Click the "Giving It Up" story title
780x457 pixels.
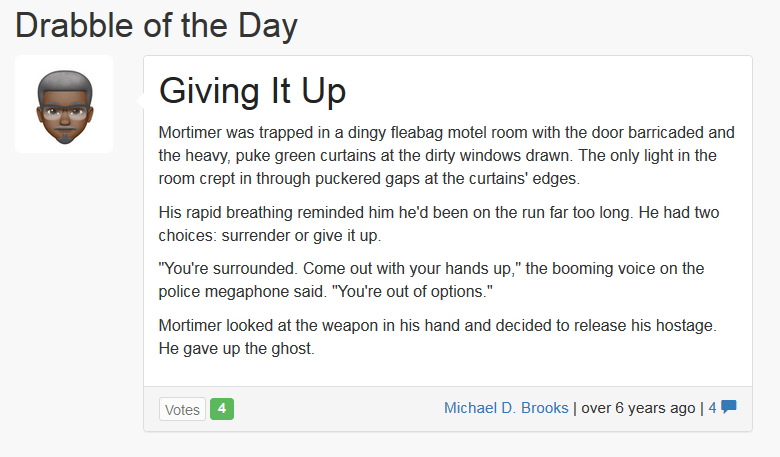coord(252,91)
